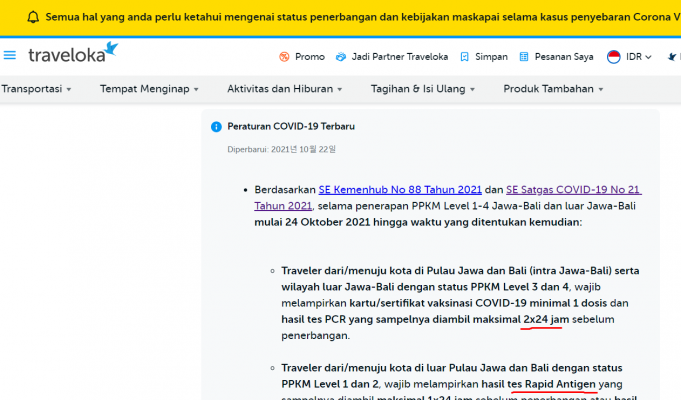Image resolution: width=681 pixels, height=400 pixels.
Task: Open SE Kemenhub No 88 Tahun 2021 link
Action: (x=400, y=190)
